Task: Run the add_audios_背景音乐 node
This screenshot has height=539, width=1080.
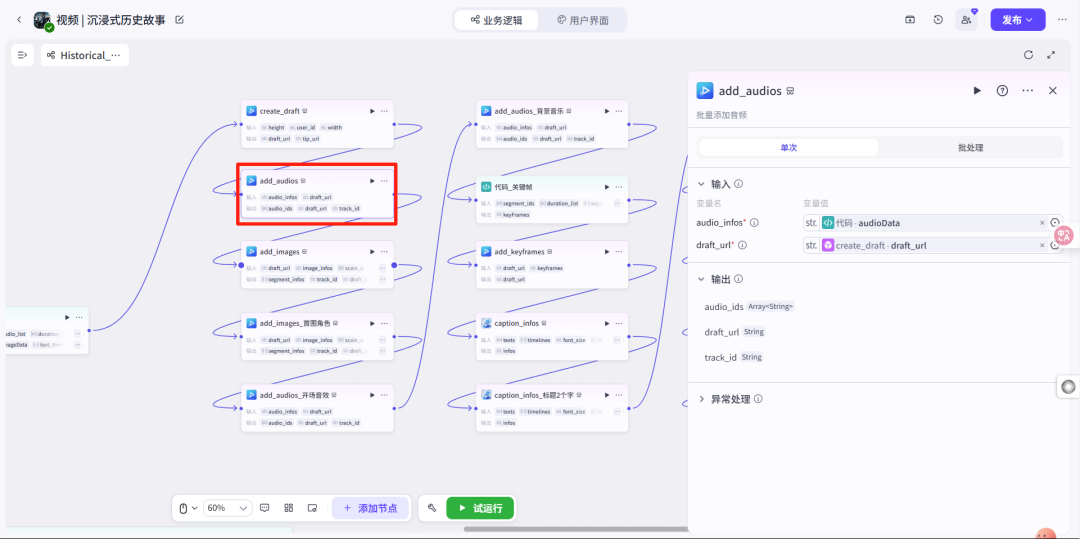Action: [607, 110]
